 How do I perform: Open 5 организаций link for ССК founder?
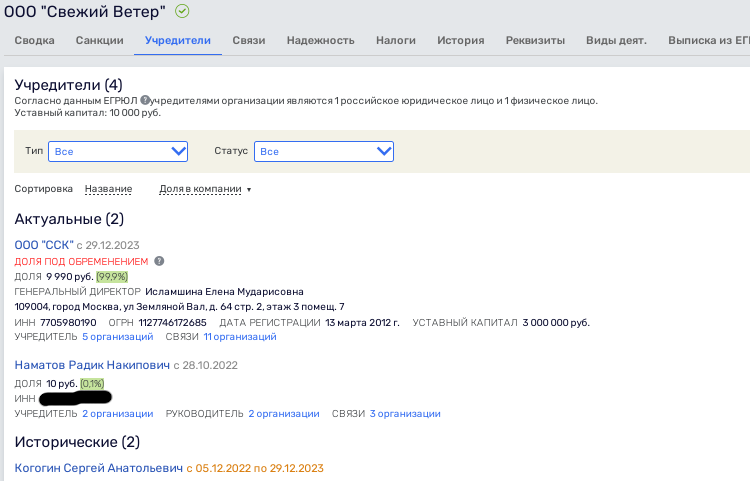click(118, 337)
